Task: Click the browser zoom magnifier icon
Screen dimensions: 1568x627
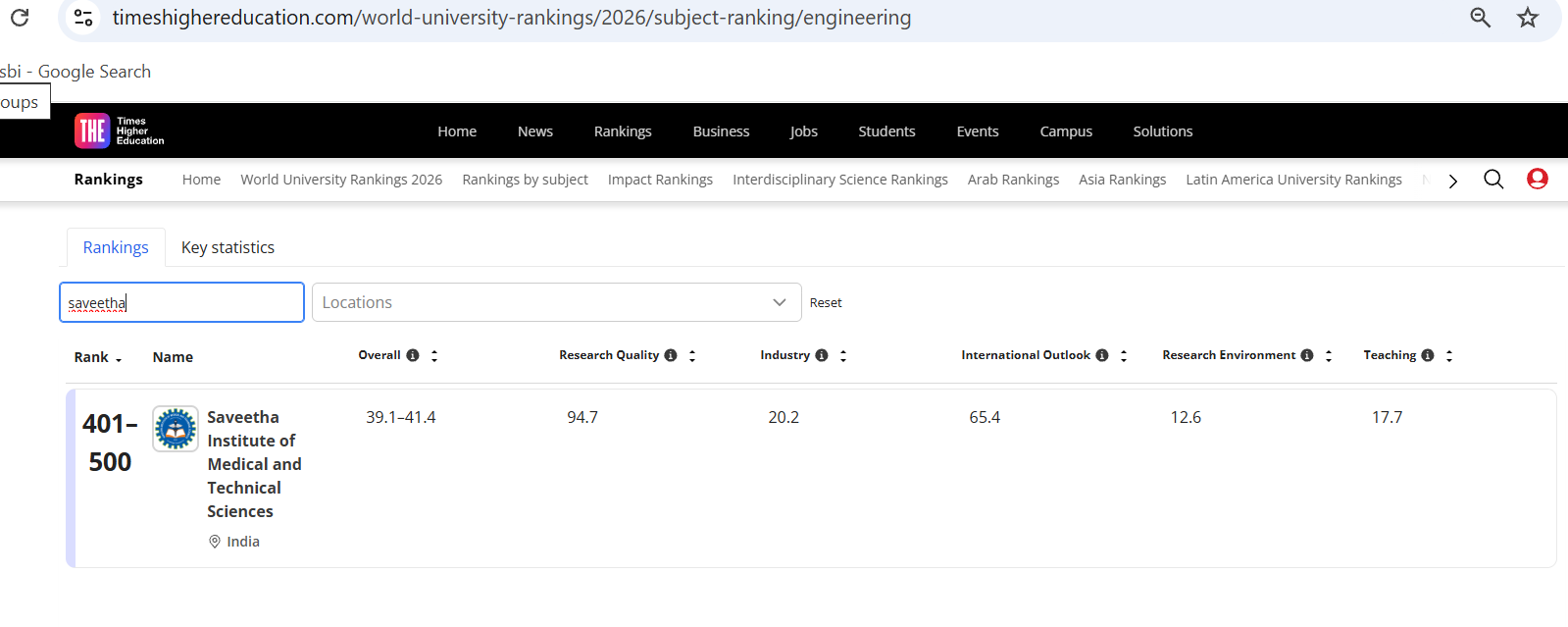Action: tap(1480, 18)
